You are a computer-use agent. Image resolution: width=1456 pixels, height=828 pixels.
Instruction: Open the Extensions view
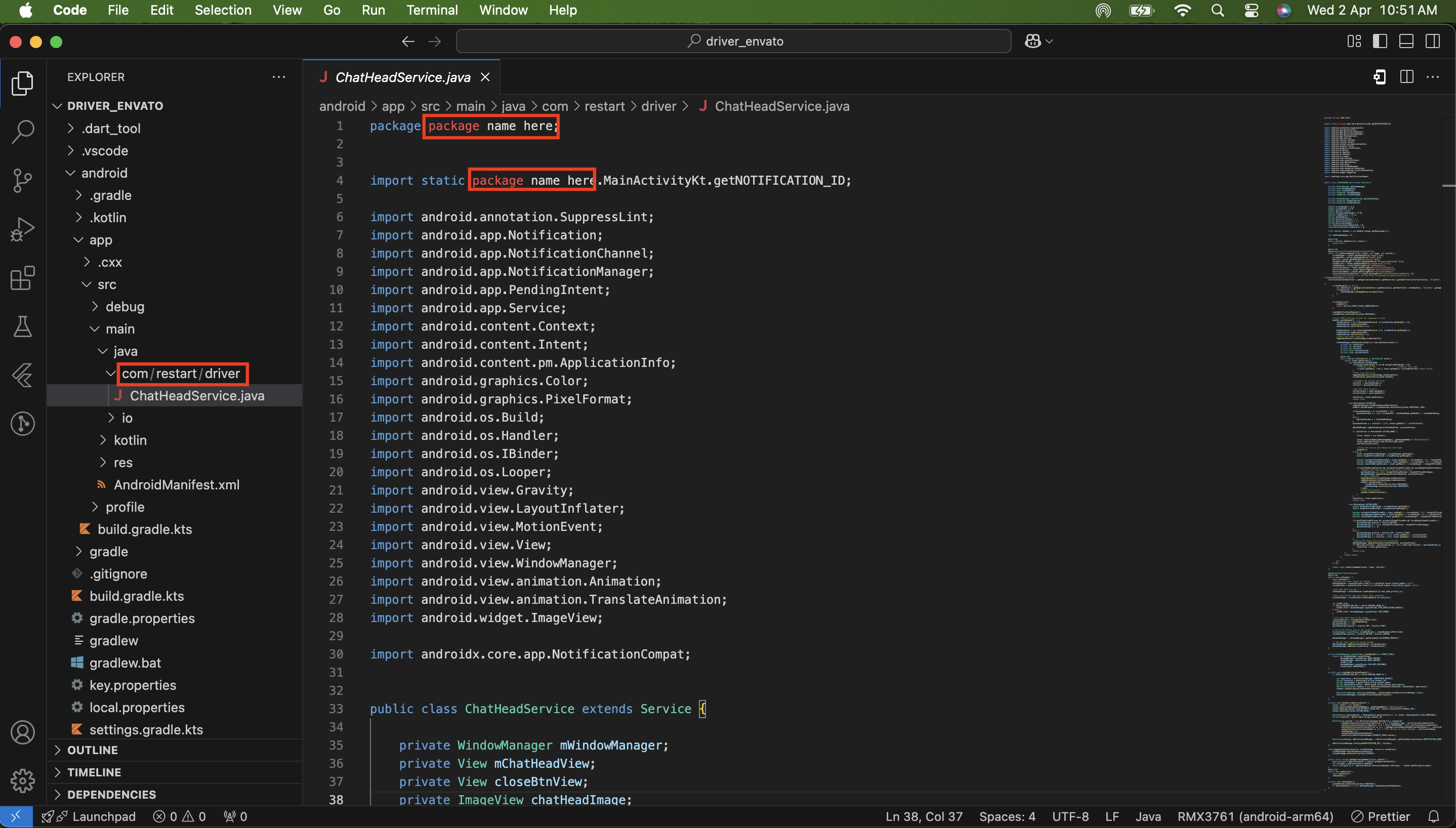pyautogui.click(x=23, y=278)
